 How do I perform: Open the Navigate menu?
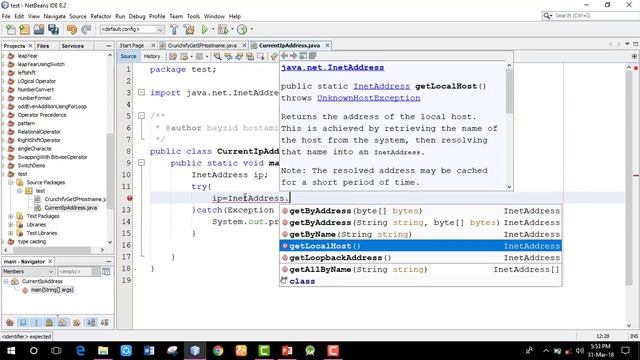(x=55, y=16)
